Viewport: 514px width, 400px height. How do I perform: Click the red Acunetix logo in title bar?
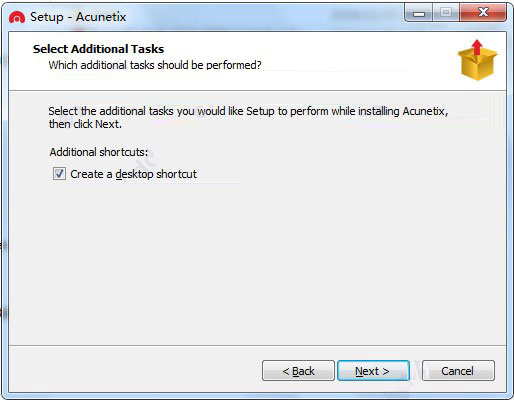click(17, 17)
